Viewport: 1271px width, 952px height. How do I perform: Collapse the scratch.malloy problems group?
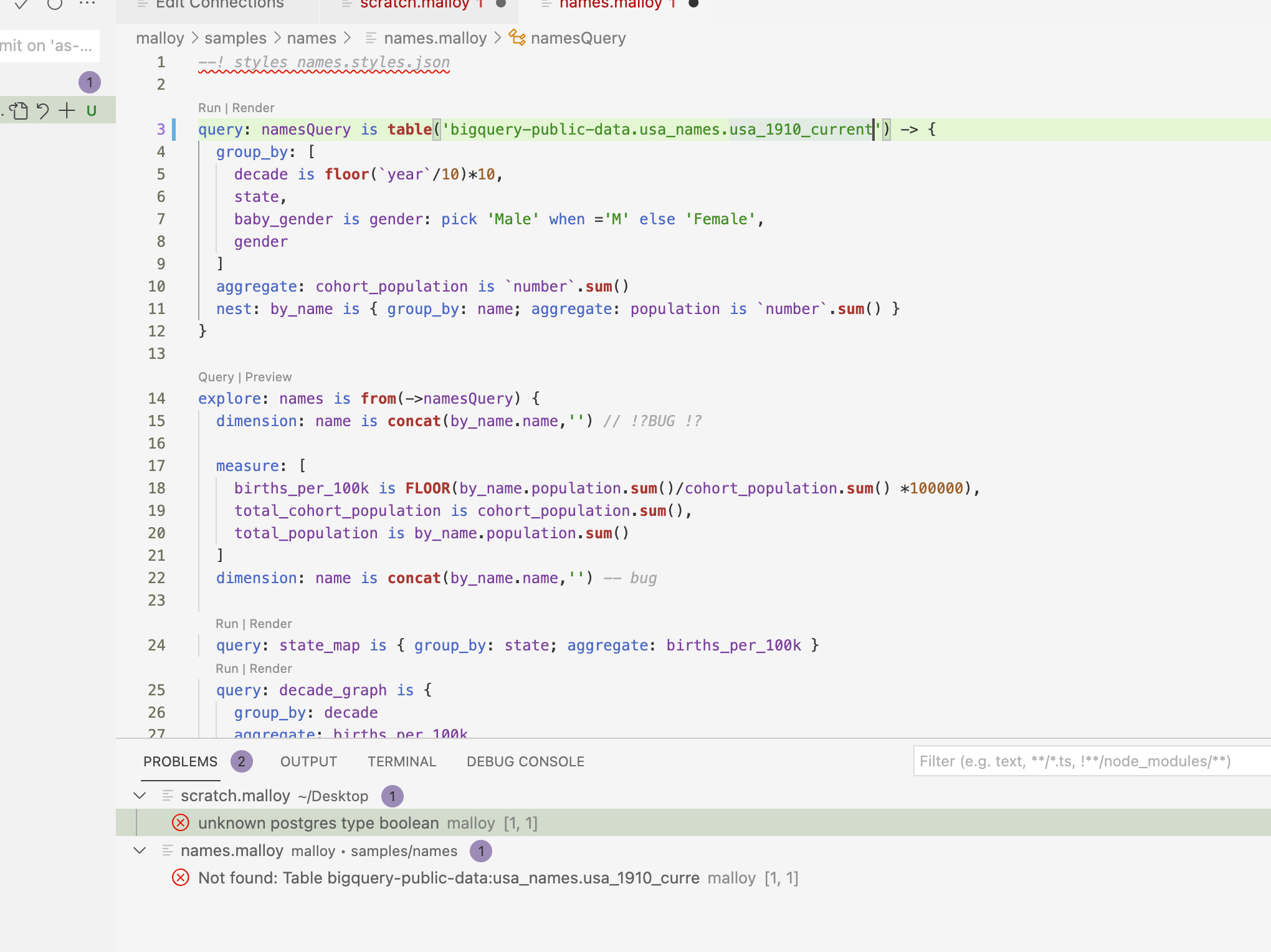[x=139, y=796]
